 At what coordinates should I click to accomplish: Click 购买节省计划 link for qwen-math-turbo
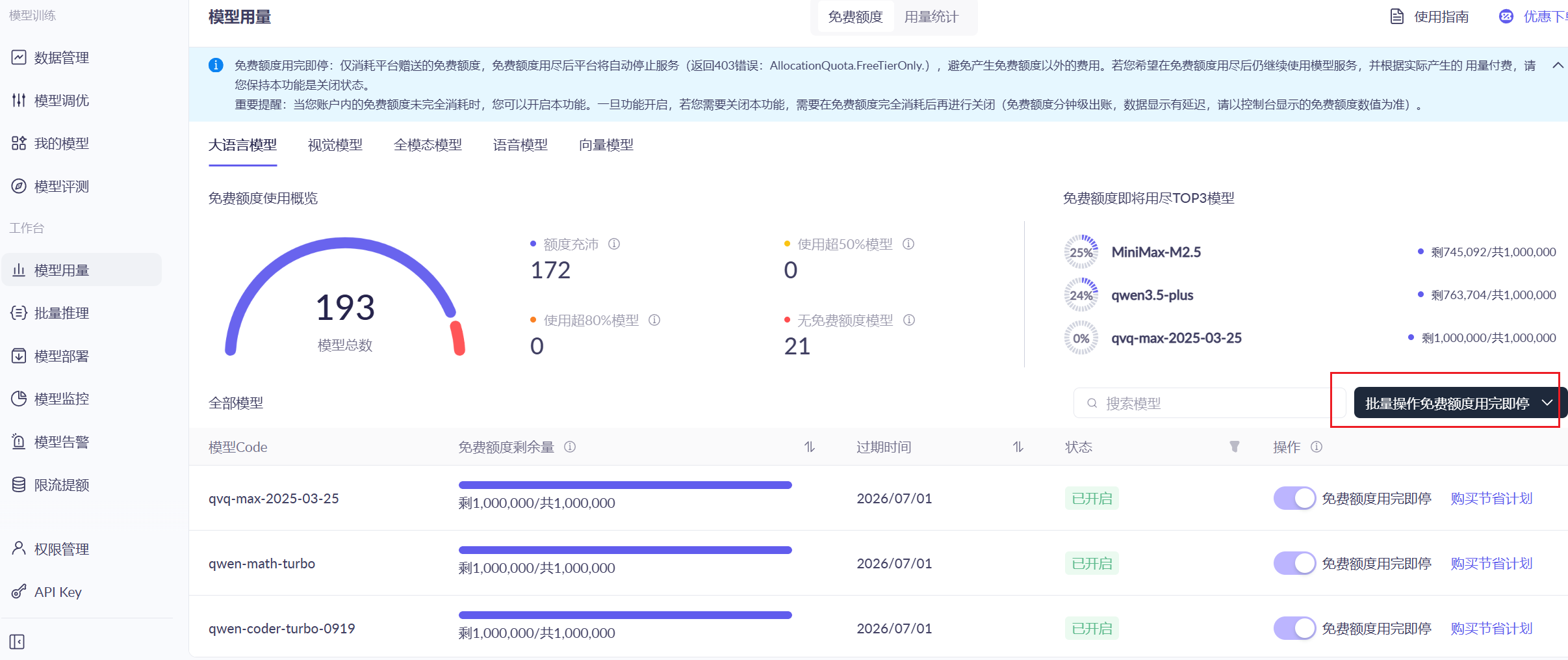coord(1491,564)
